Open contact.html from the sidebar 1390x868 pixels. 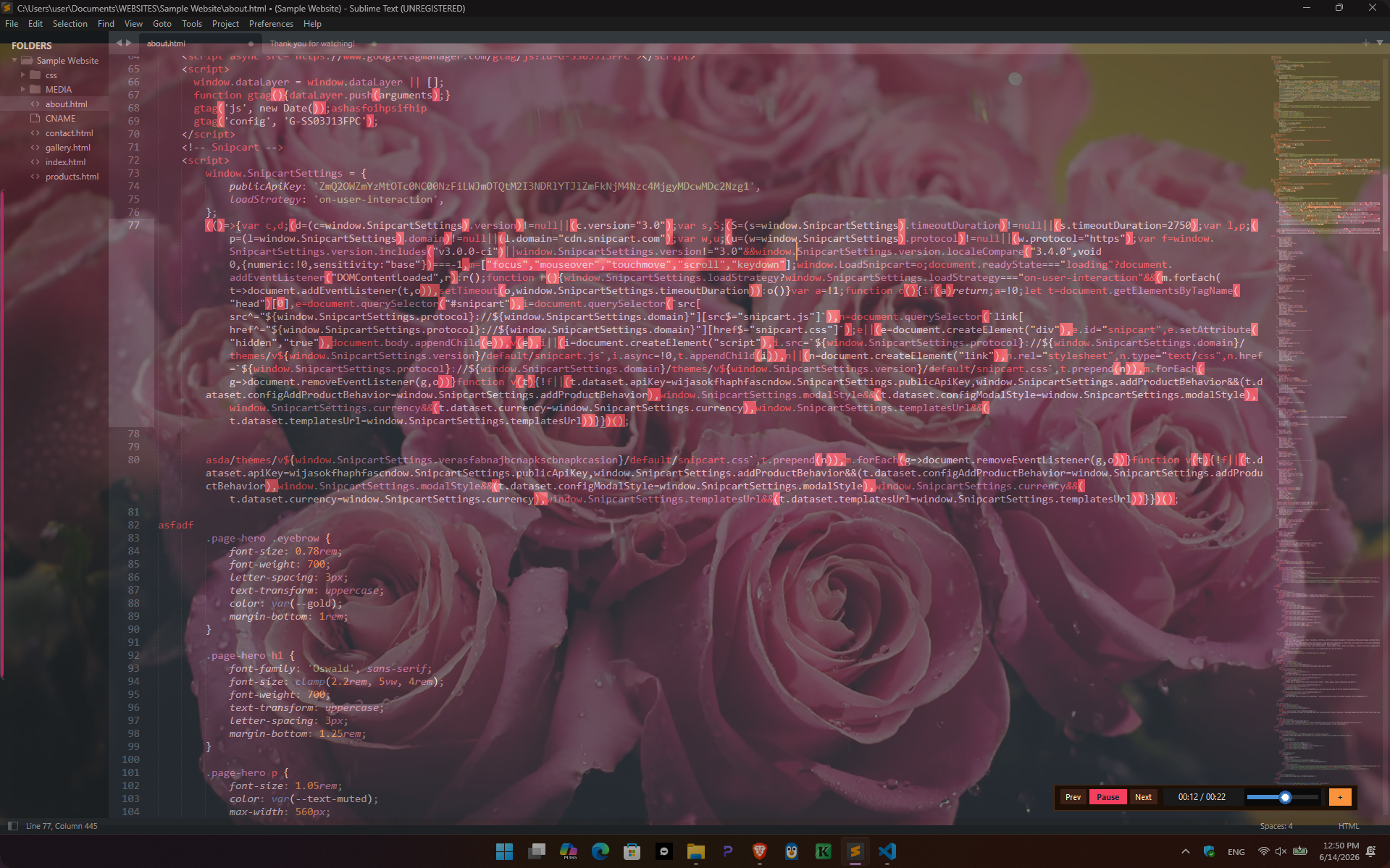tap(69, 133)
